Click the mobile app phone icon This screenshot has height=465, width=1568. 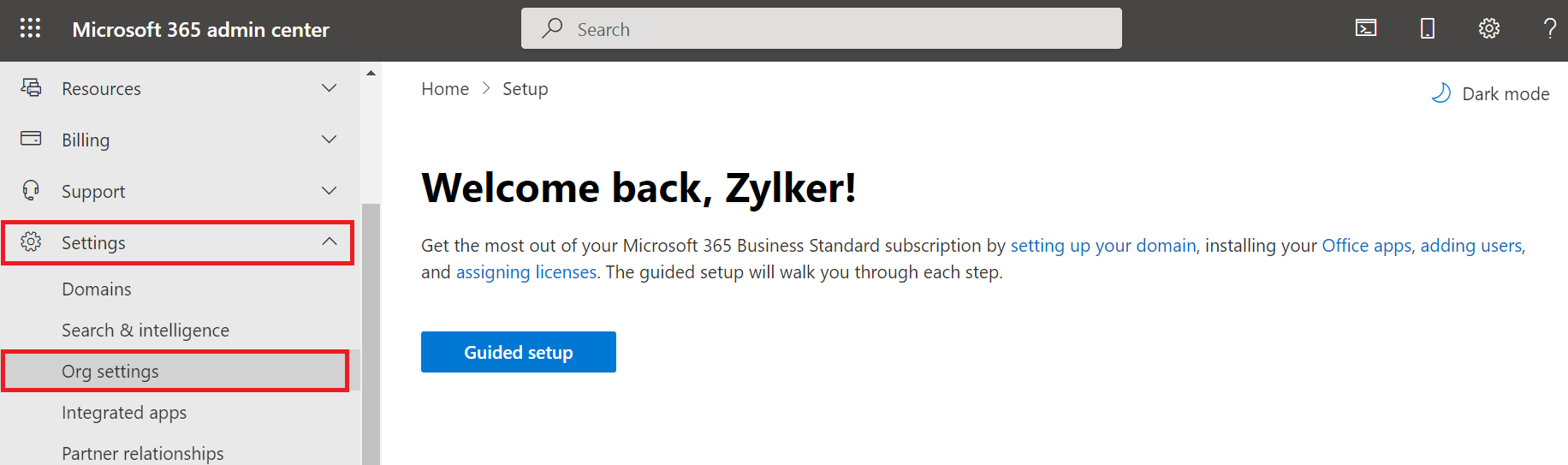1428,28
